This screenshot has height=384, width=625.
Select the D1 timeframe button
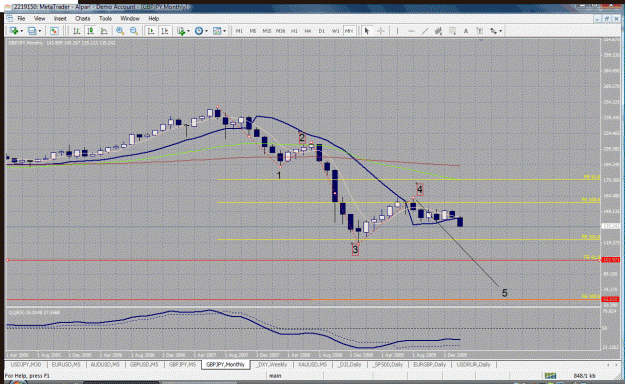click(x=322, y=31)
